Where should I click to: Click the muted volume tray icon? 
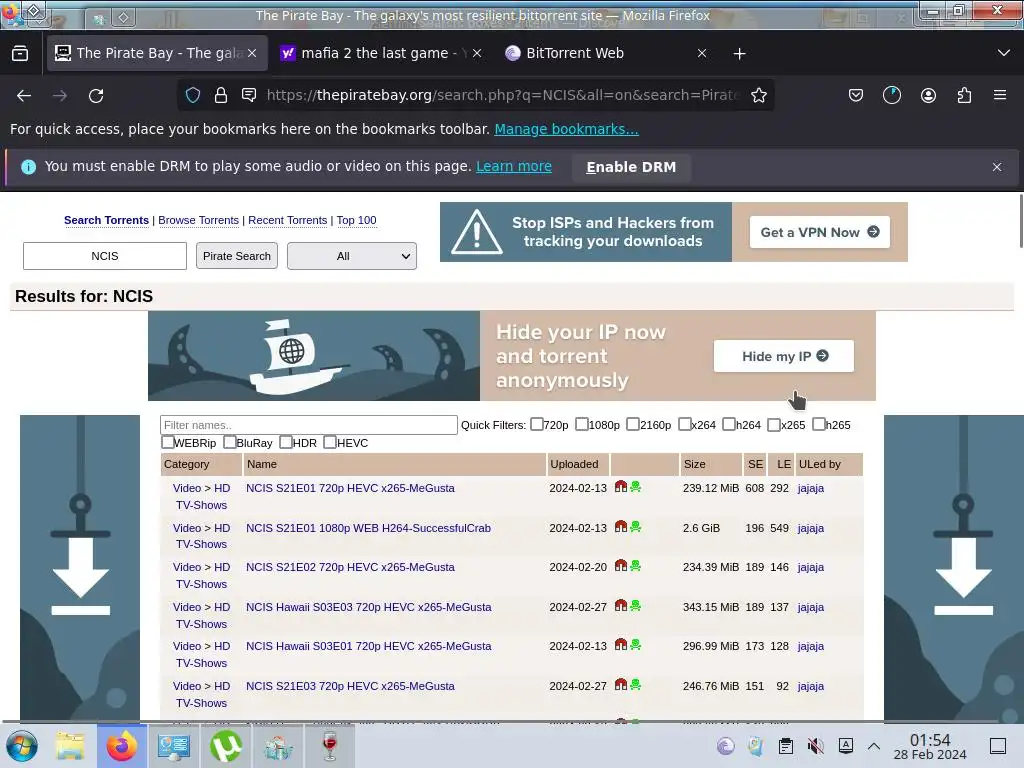pyautogui.click(x=816, y=746)
